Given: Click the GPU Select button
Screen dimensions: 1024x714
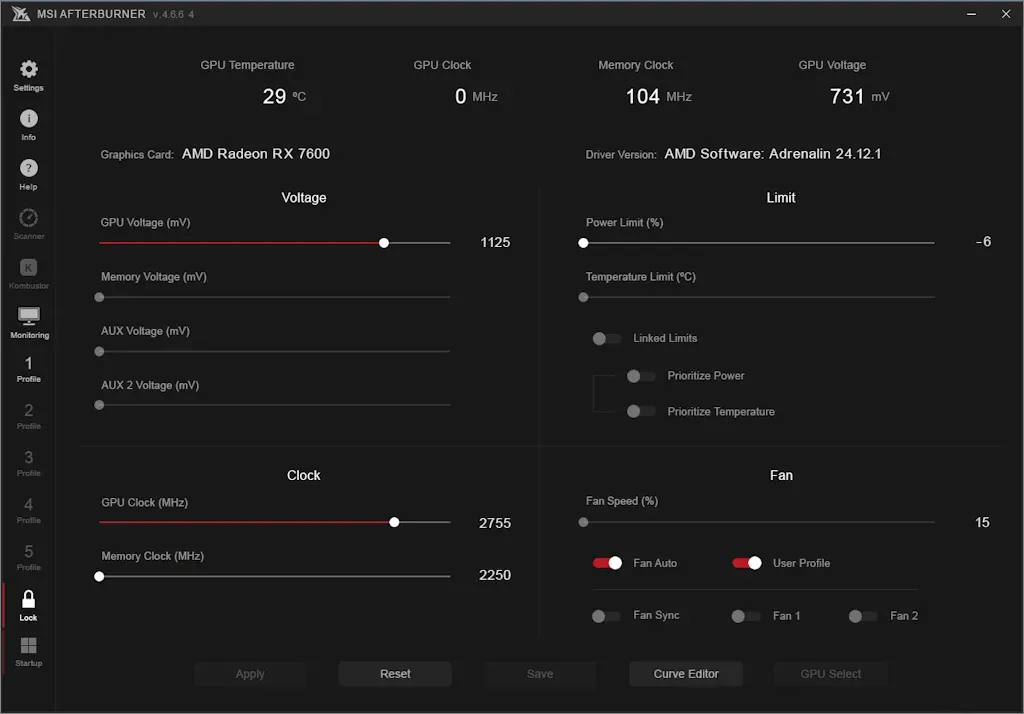Looking at the screenshot, I should pos(831,673).
